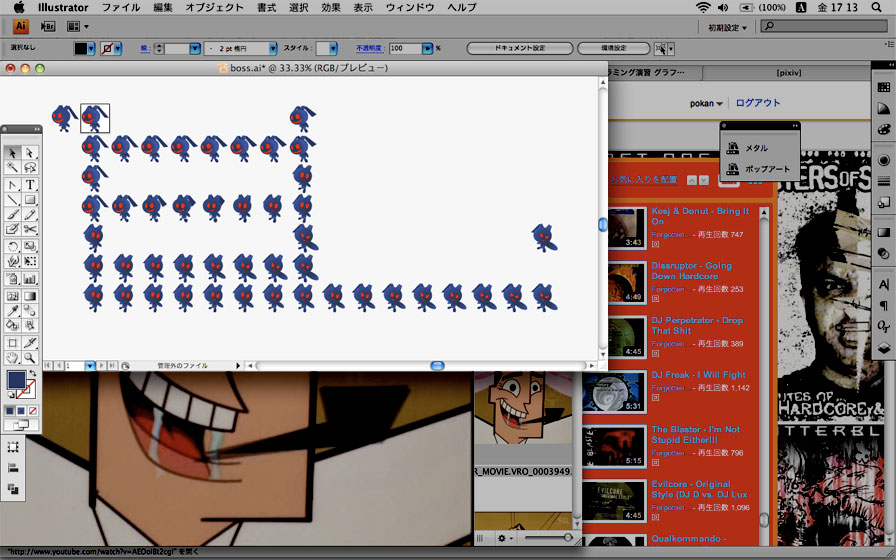Click the ドキュメント設定 button
The width and height of the screenshot is (896, 560).
click(x=520, y=49)
